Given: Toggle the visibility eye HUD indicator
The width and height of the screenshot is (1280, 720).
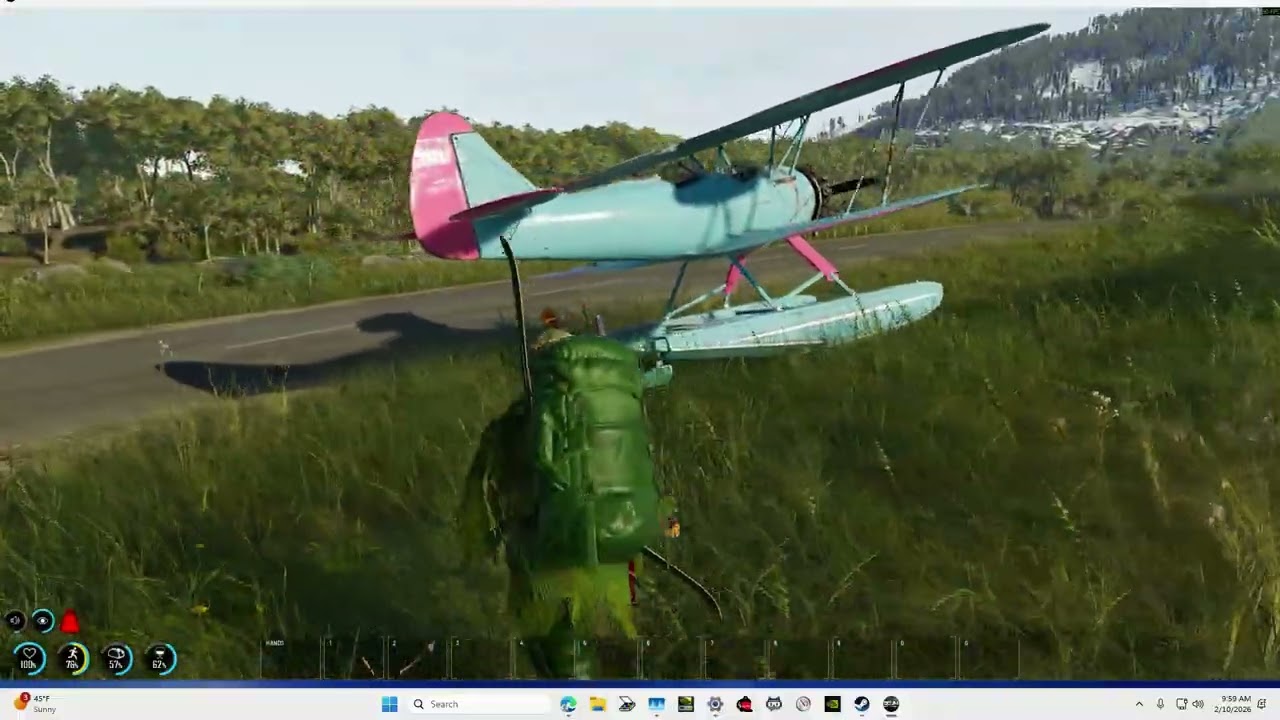Looking at the screenshot, I should 43,621.
